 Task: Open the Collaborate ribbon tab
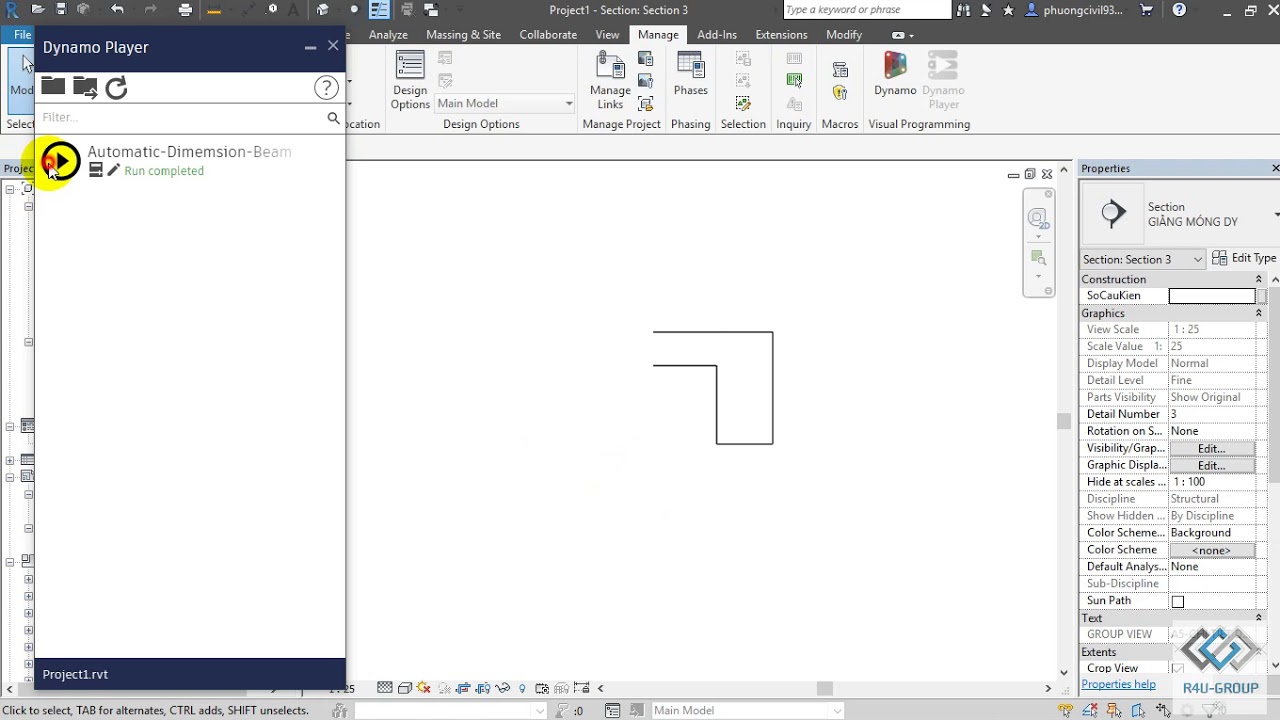(x=548, y=34)
